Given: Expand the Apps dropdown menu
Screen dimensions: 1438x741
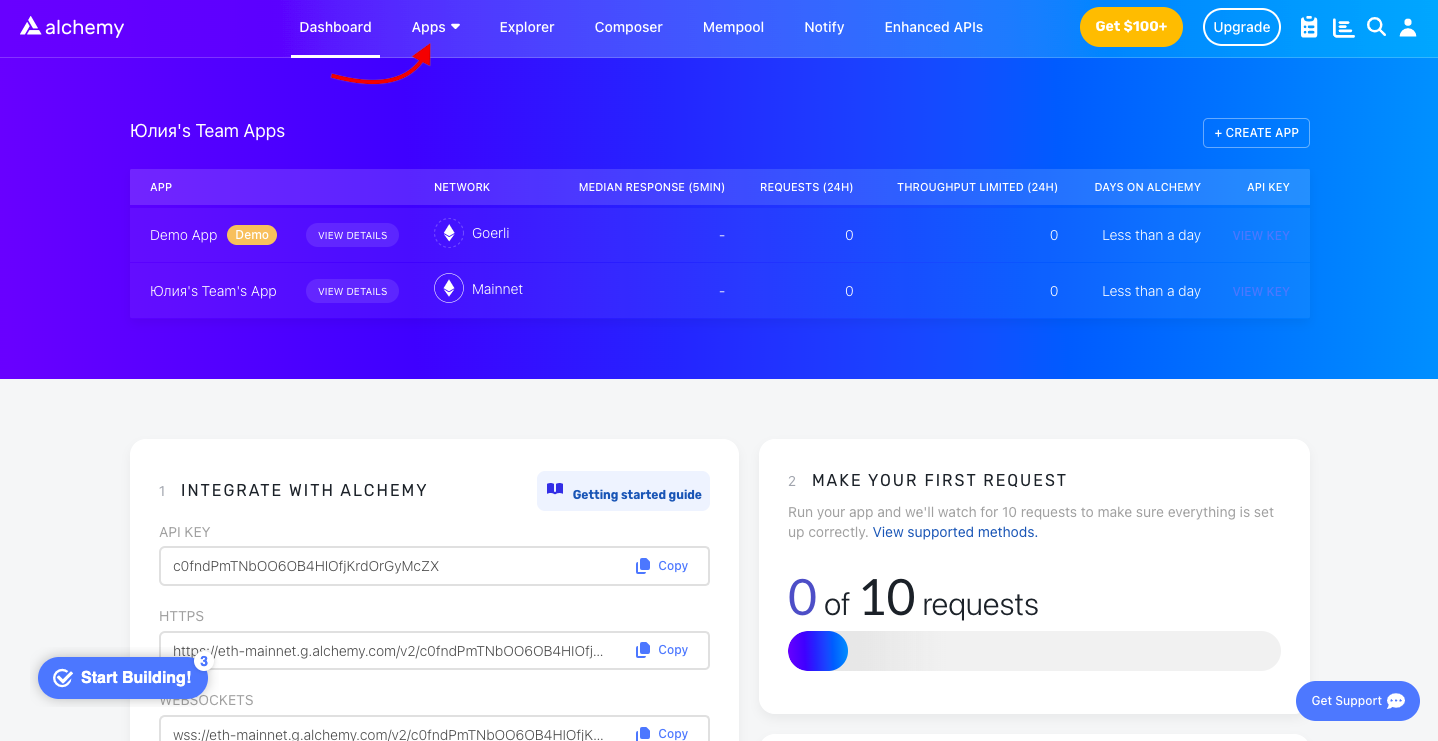Looking at the screenshot, I should 436,27.
